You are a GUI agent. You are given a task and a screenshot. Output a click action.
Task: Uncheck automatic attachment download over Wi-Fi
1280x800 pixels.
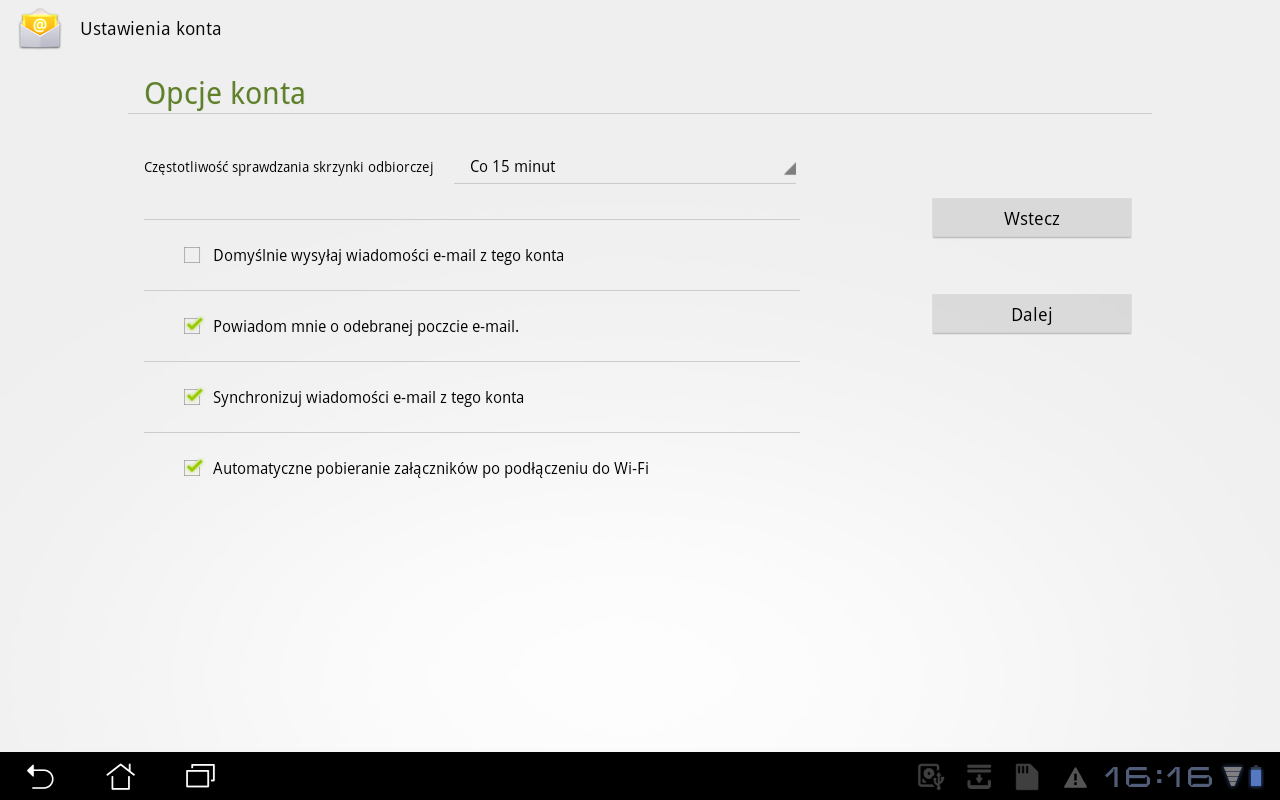(x=193, y=467)
